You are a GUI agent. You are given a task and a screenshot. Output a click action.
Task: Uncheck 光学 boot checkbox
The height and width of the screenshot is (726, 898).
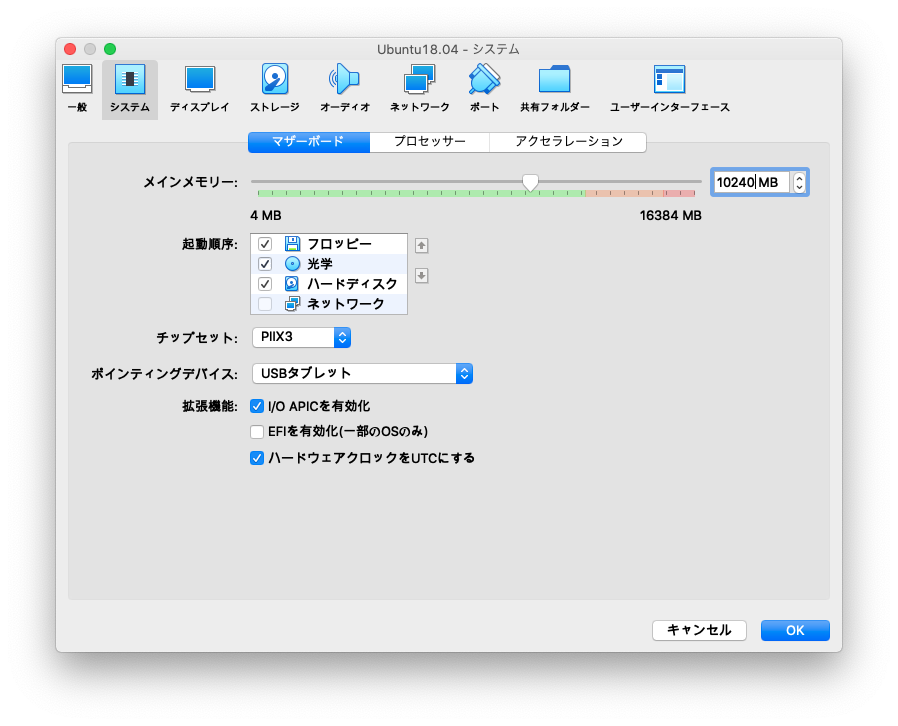265,263
